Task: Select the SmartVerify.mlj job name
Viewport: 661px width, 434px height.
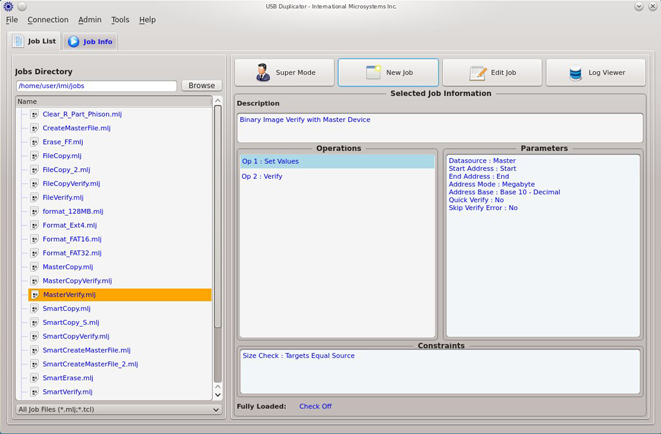Action: [67, 392]
